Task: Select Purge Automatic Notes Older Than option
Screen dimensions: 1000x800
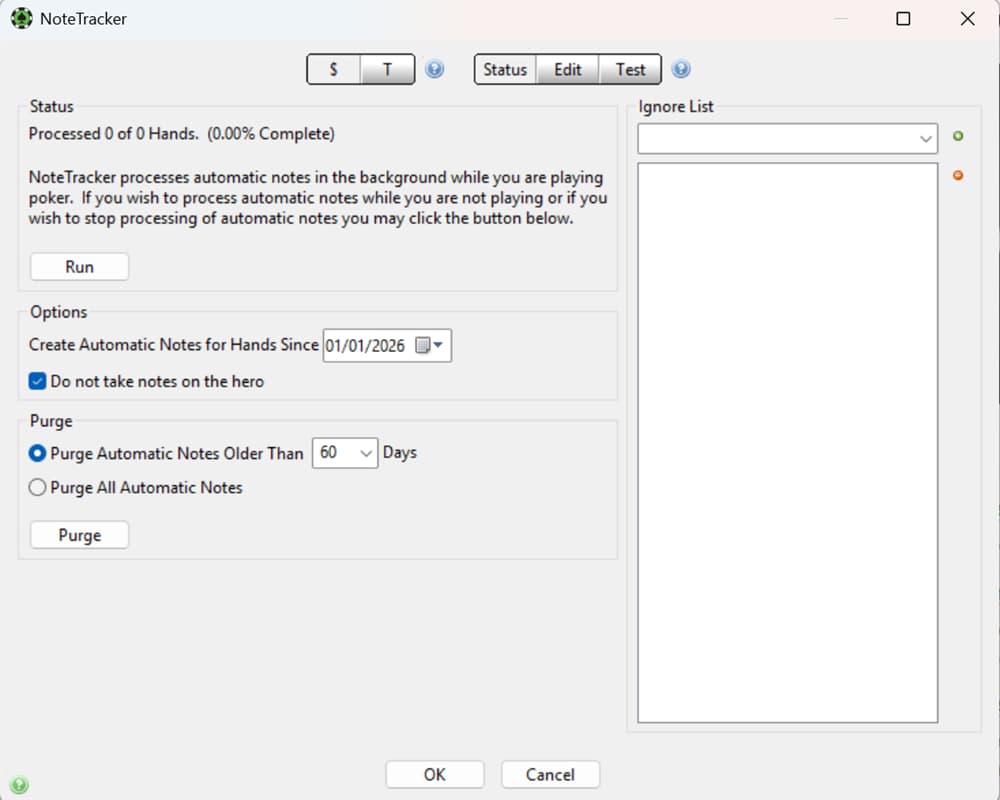Action: pyautogui.click(x=37, y=453)
